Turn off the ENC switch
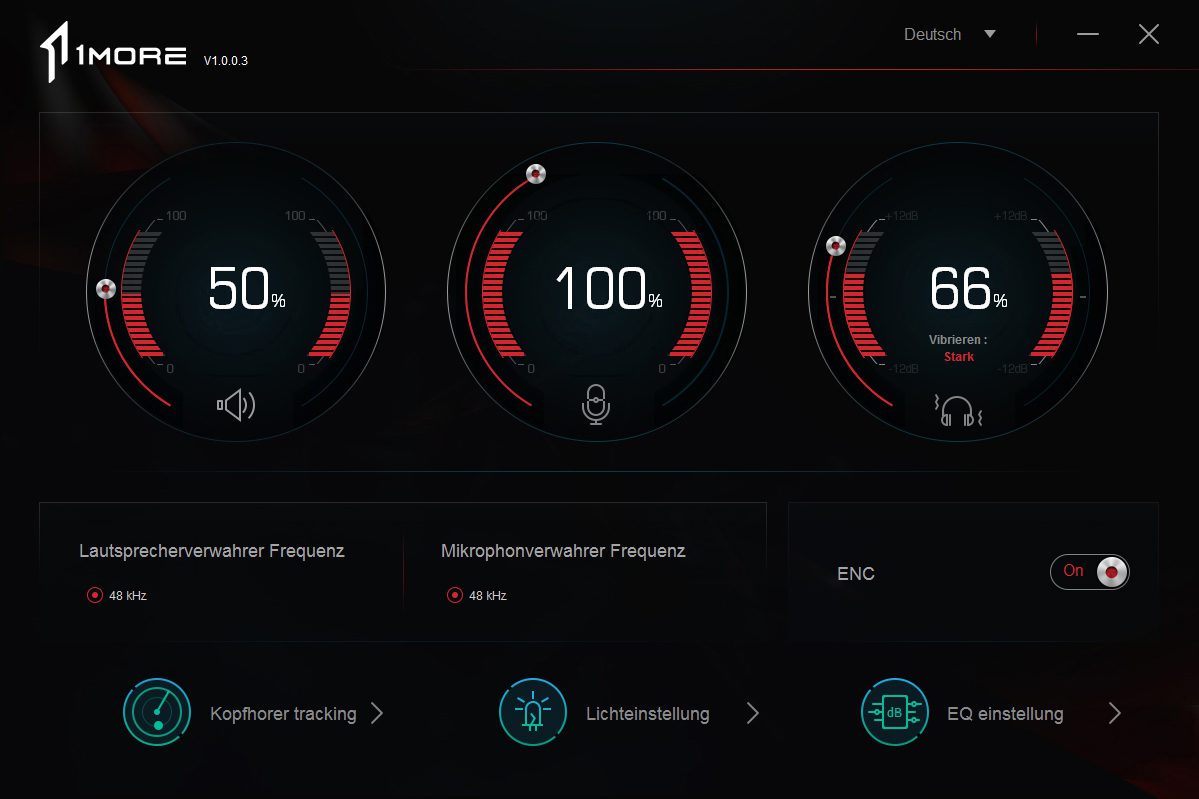The height and width of the screenshot is (799, 1199). (1090, 572)
